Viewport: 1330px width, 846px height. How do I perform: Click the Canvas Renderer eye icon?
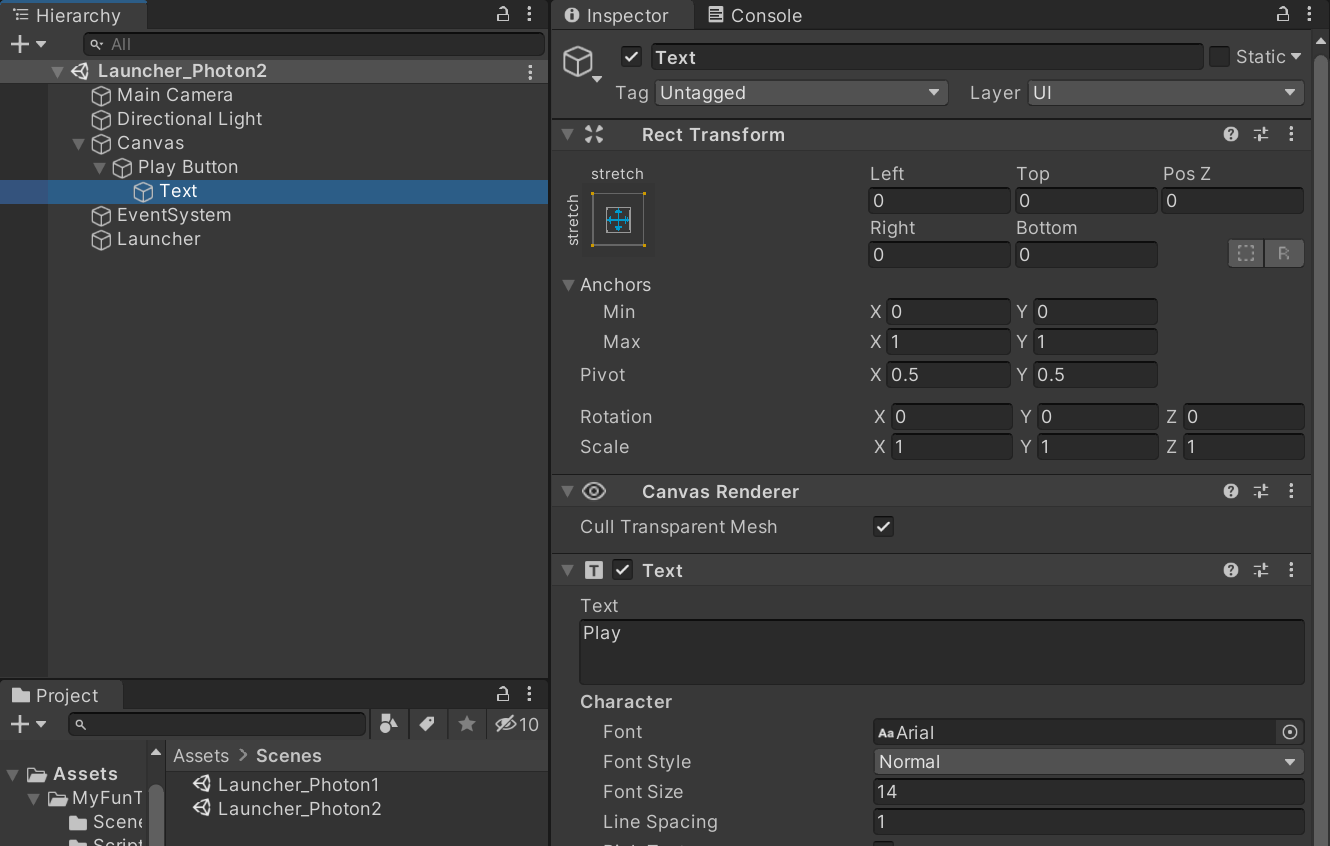(x=594, y=491)
